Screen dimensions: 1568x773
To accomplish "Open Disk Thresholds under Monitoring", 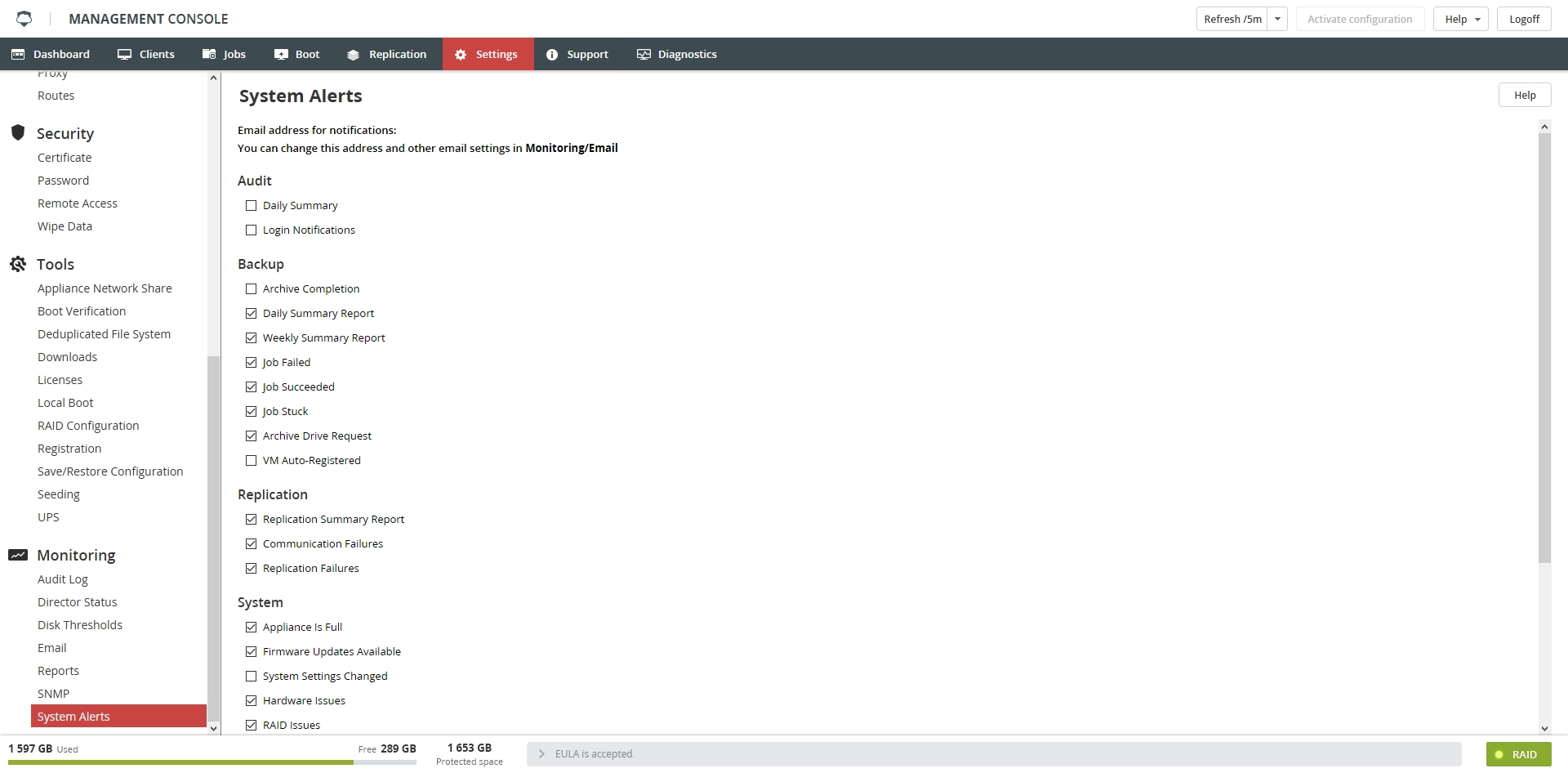I will [80, 625].
